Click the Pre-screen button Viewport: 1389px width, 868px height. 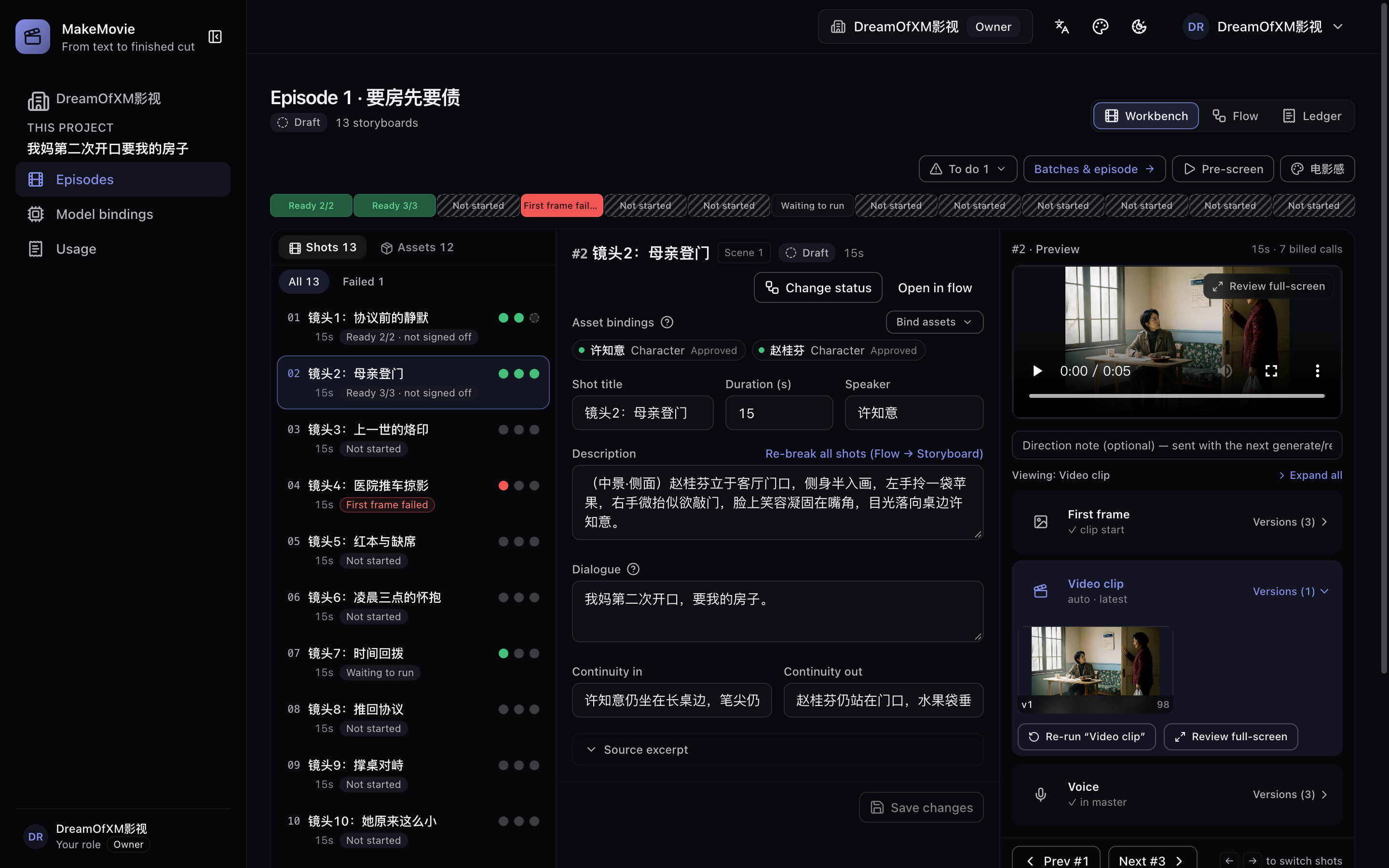tap(1223, 169)
